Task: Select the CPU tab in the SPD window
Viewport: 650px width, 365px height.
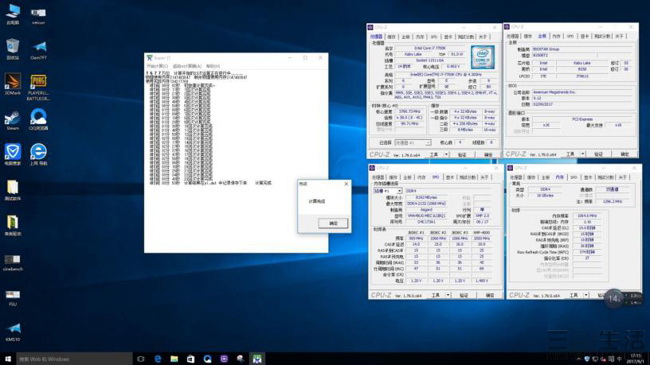Action: click(x=378, y=178)
